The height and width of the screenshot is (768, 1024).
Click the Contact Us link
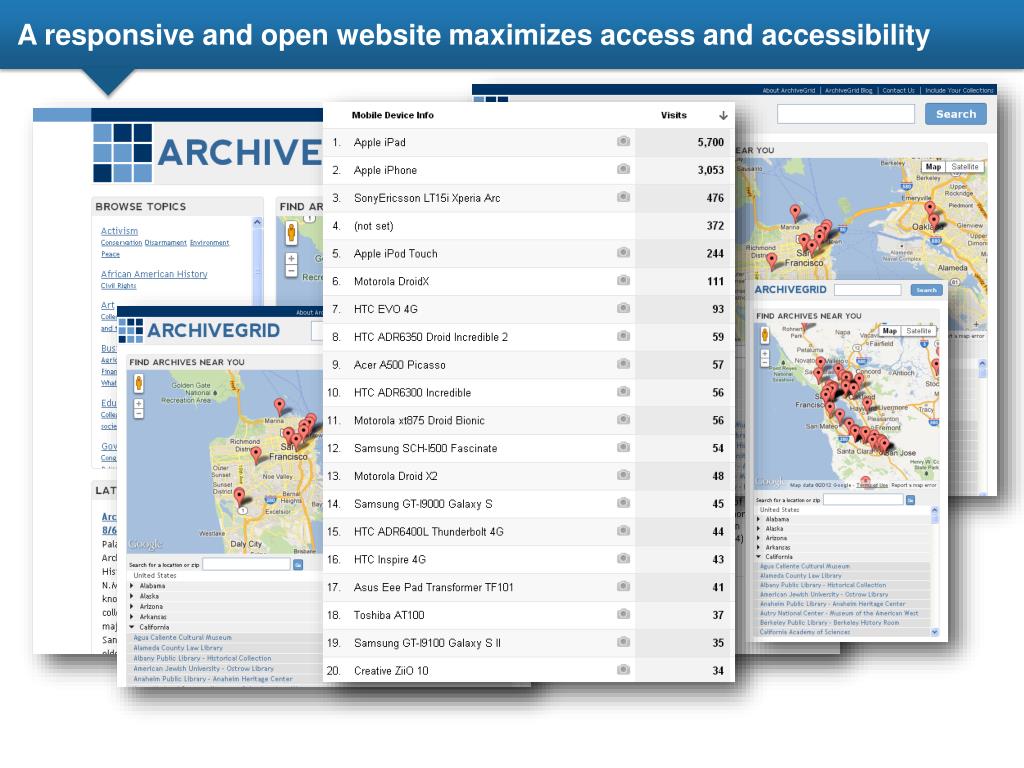898,91
